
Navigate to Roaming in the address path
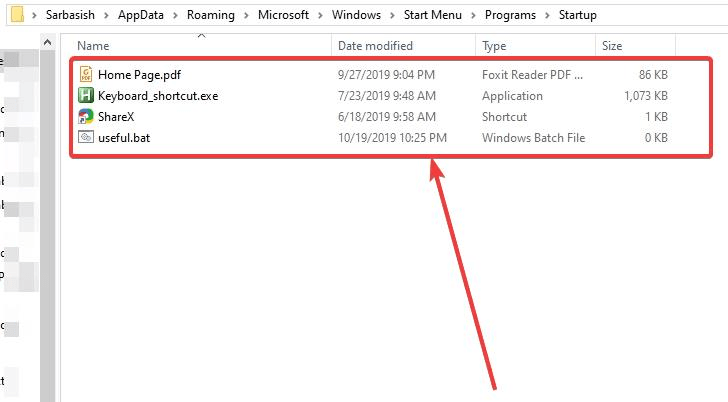click(214, 16)
